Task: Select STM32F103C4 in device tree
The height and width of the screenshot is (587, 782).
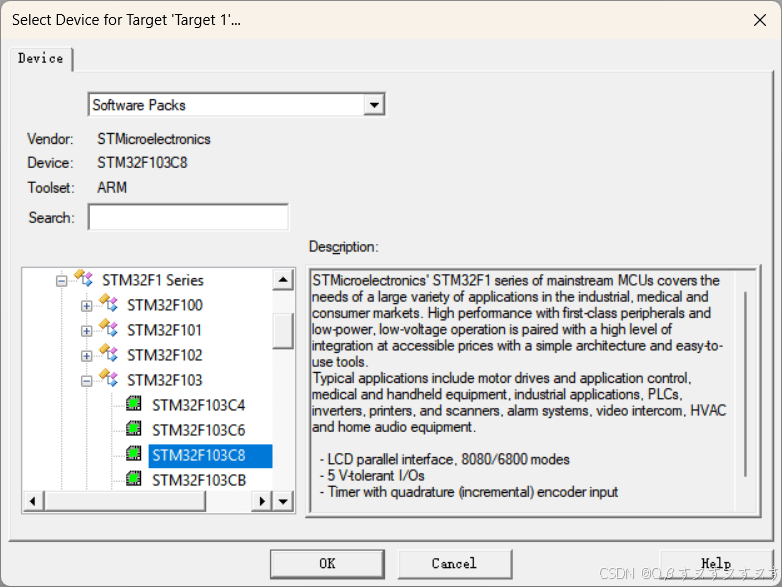Action: coord(198,405)
